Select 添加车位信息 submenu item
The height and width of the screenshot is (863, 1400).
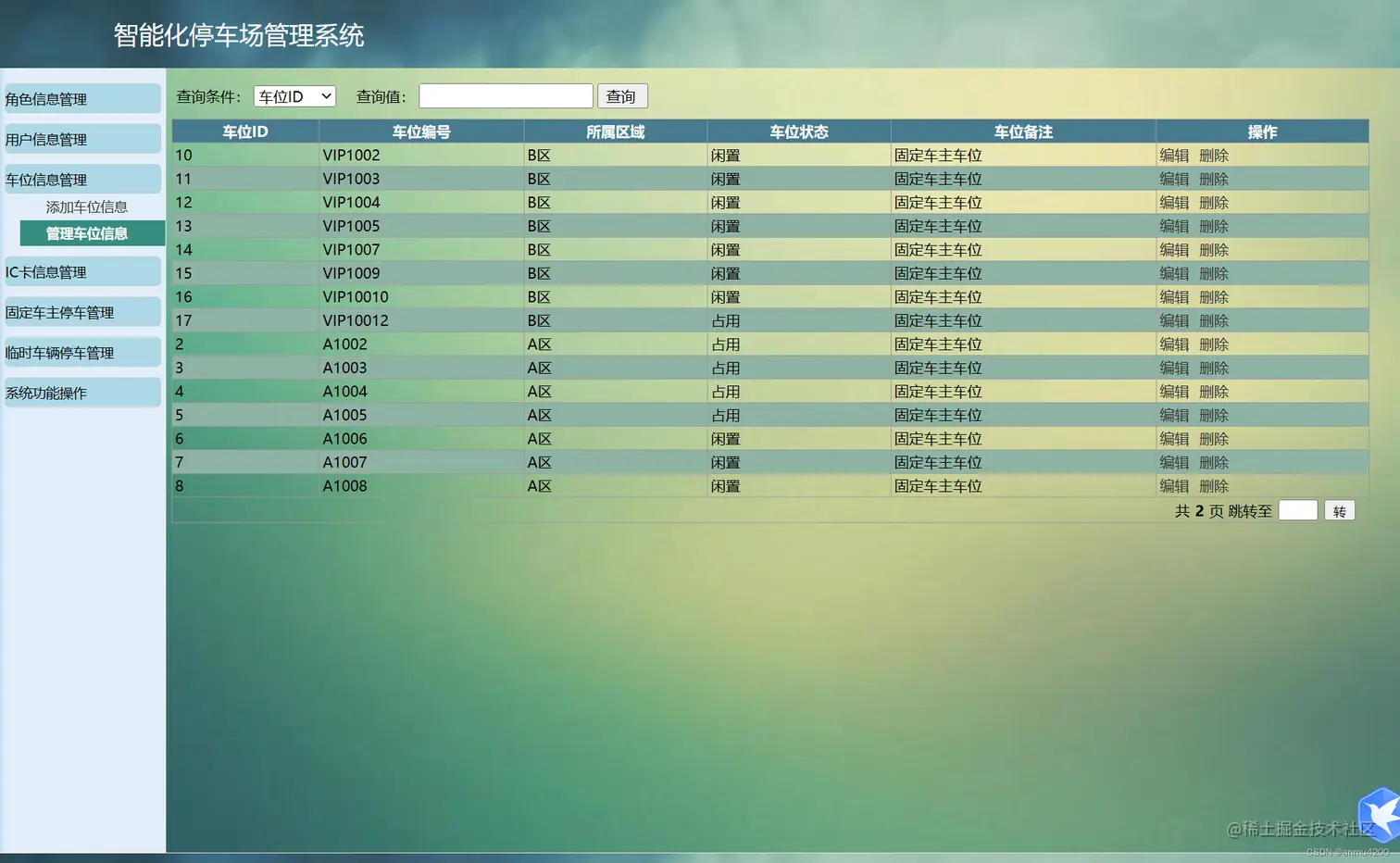pyautogui.click(x=87, y=207)
